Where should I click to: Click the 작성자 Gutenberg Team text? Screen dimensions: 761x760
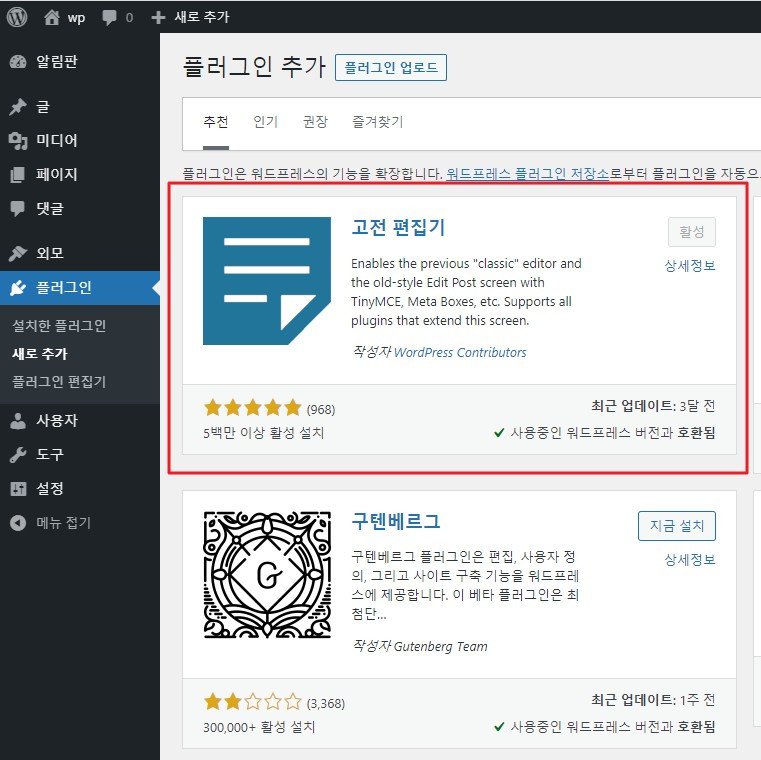[x=420, y=646]
